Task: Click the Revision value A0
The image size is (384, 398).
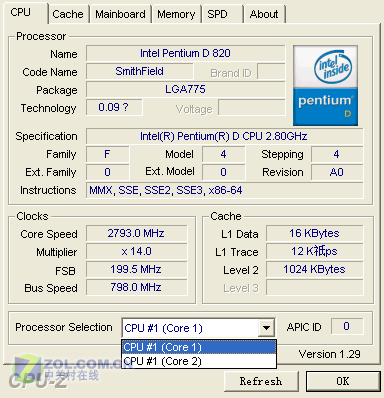Action: click(x=337, y=172)
